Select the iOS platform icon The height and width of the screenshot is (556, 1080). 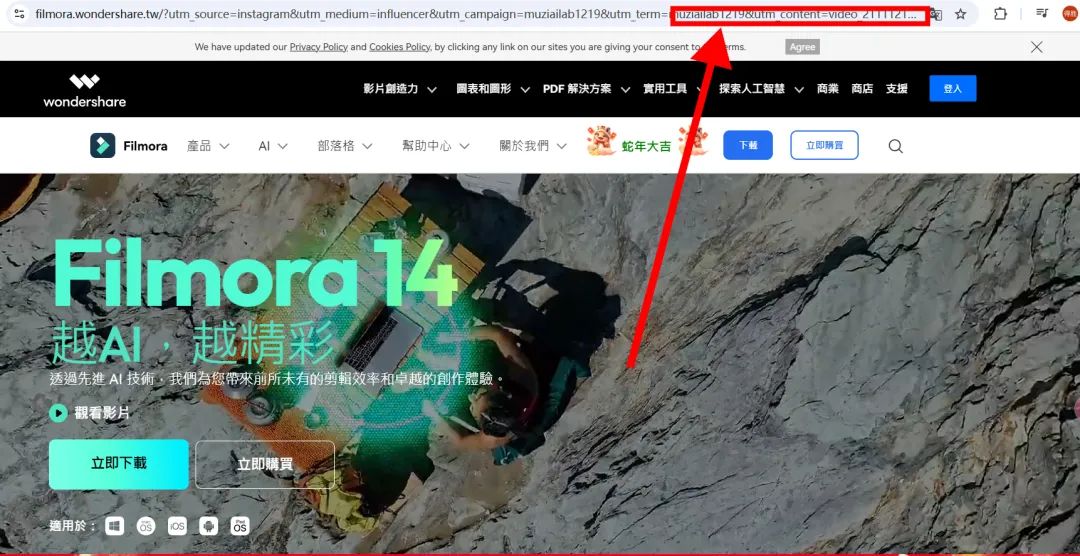177,526
